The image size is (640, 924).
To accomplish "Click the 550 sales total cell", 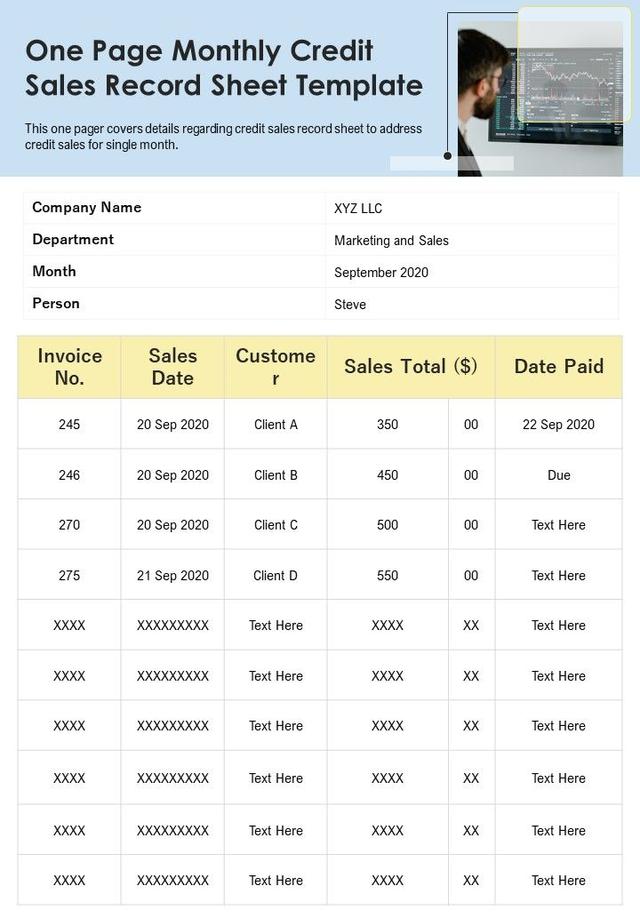I will (x=387, y=576).
